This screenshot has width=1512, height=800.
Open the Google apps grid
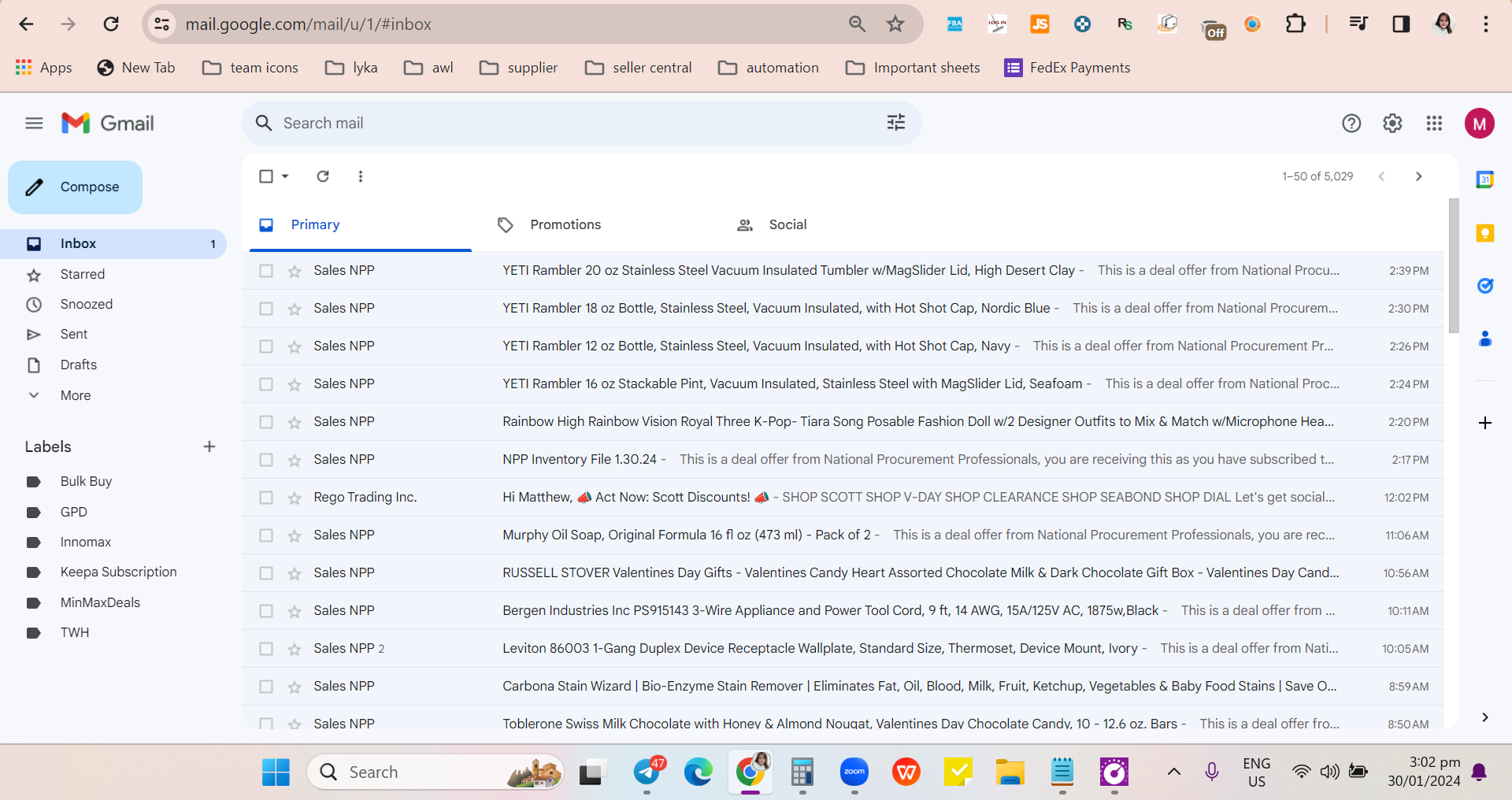pyautogui.click(x=1434, y=123)
